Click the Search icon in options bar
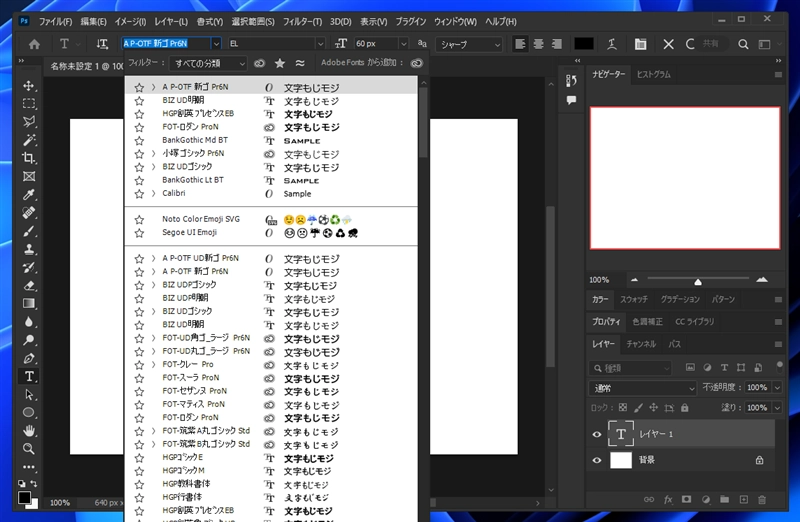This screenshot has width=800, height=522. pos(743,44)
